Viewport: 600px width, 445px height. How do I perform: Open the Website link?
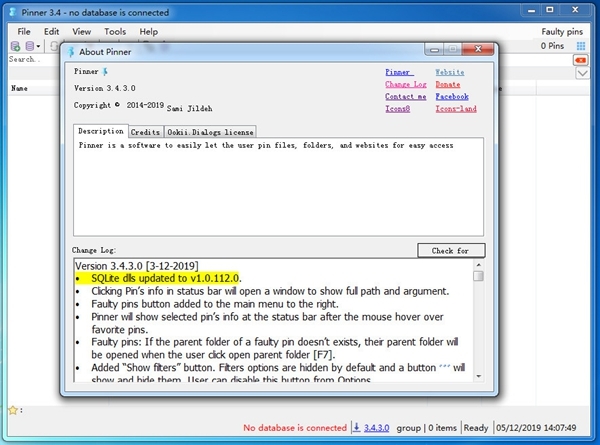pyautogui.click(x=450, y=72)
